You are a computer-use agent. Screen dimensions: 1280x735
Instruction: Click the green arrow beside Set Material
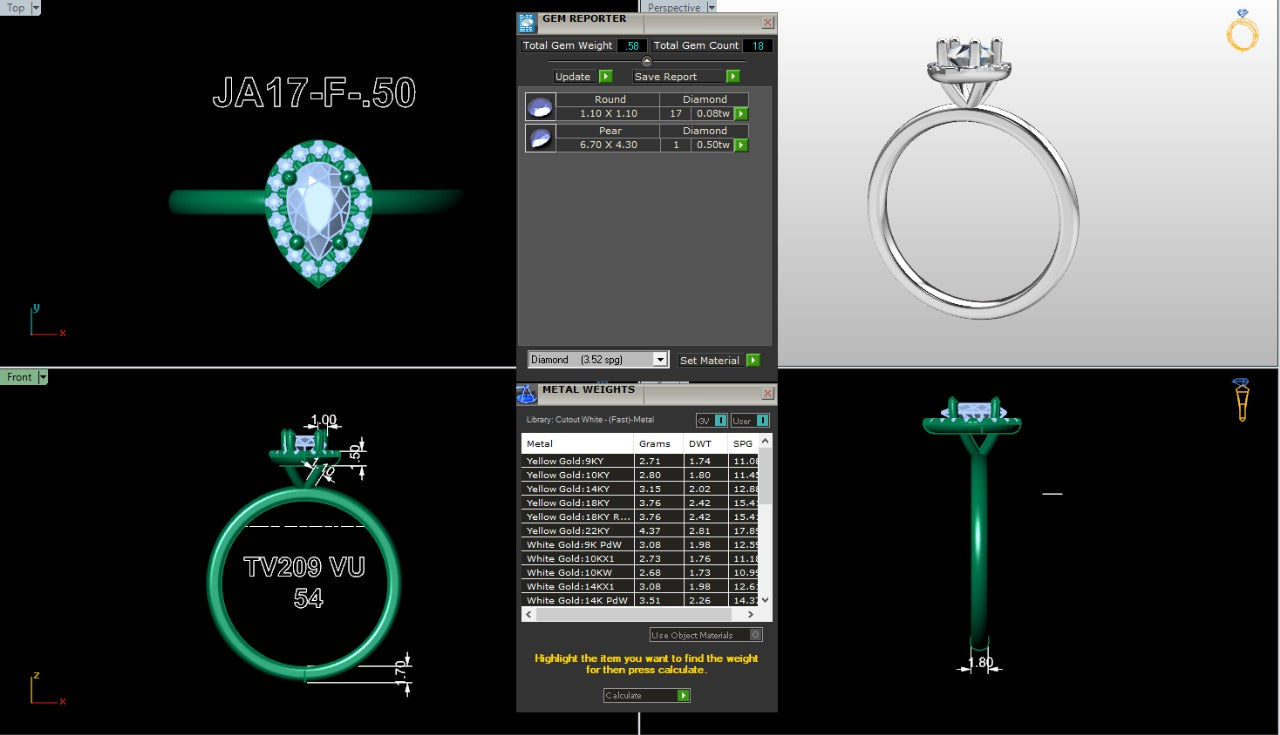click(x=753, y=360)
